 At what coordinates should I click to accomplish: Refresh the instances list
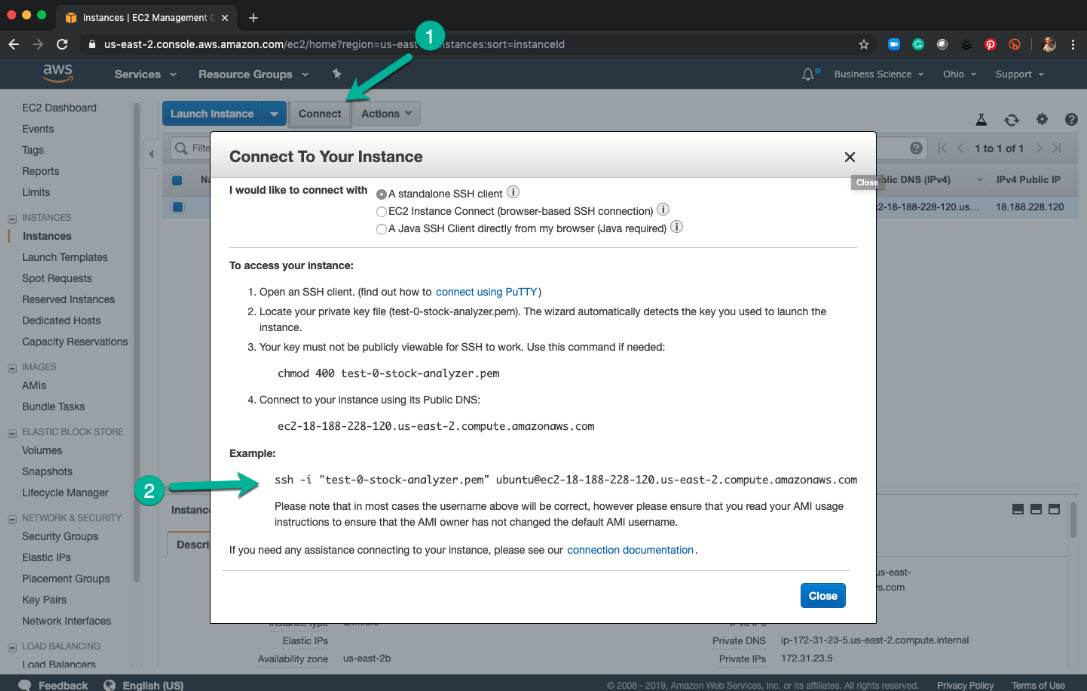(x=1011, y=119)
